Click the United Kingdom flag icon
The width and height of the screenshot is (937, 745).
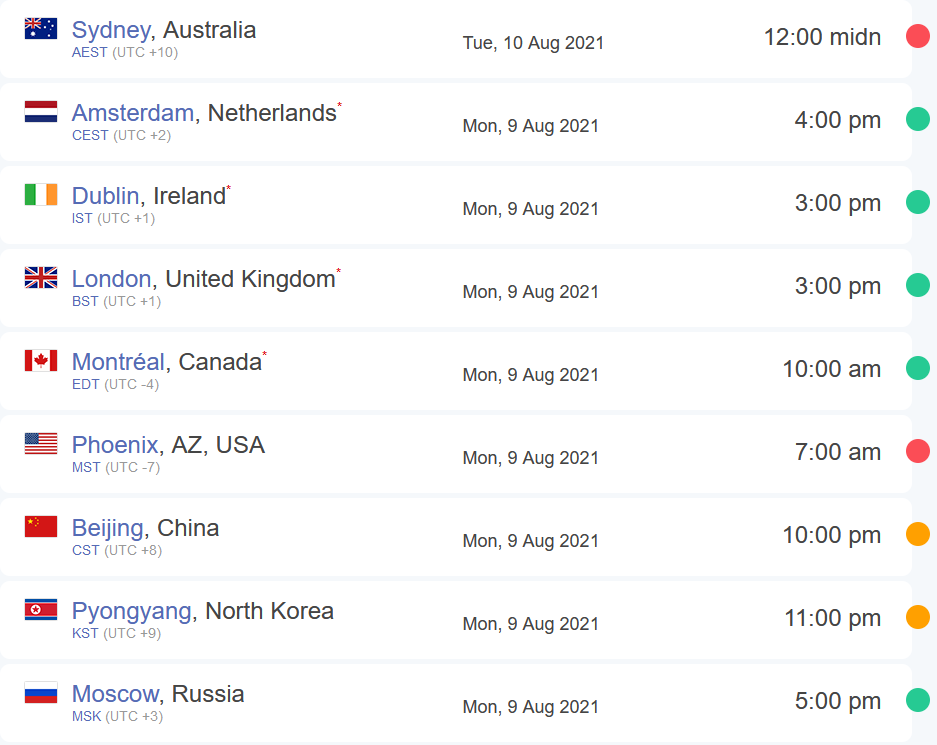(x=41, y=278)
